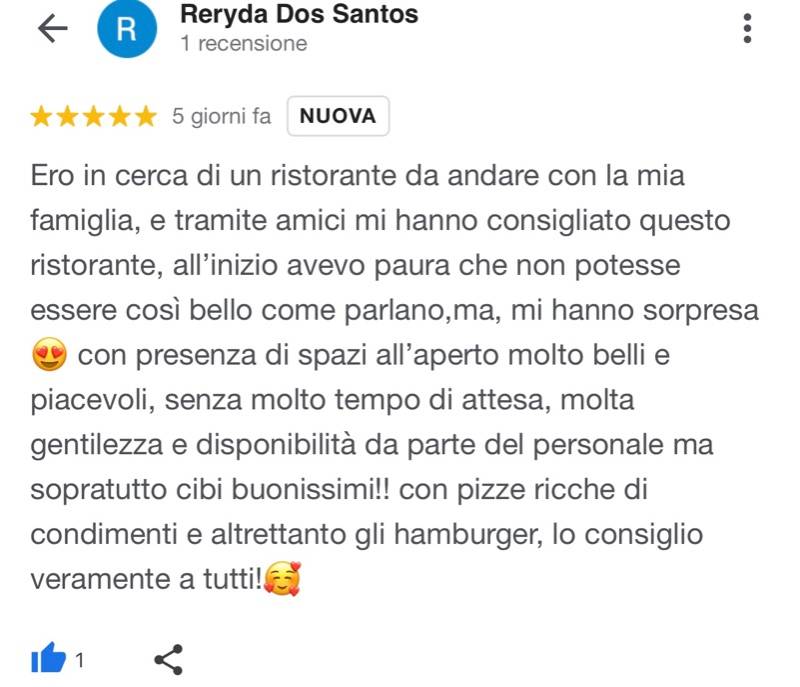Click the smiling-hearts emoji at review end

click(283, 579)
